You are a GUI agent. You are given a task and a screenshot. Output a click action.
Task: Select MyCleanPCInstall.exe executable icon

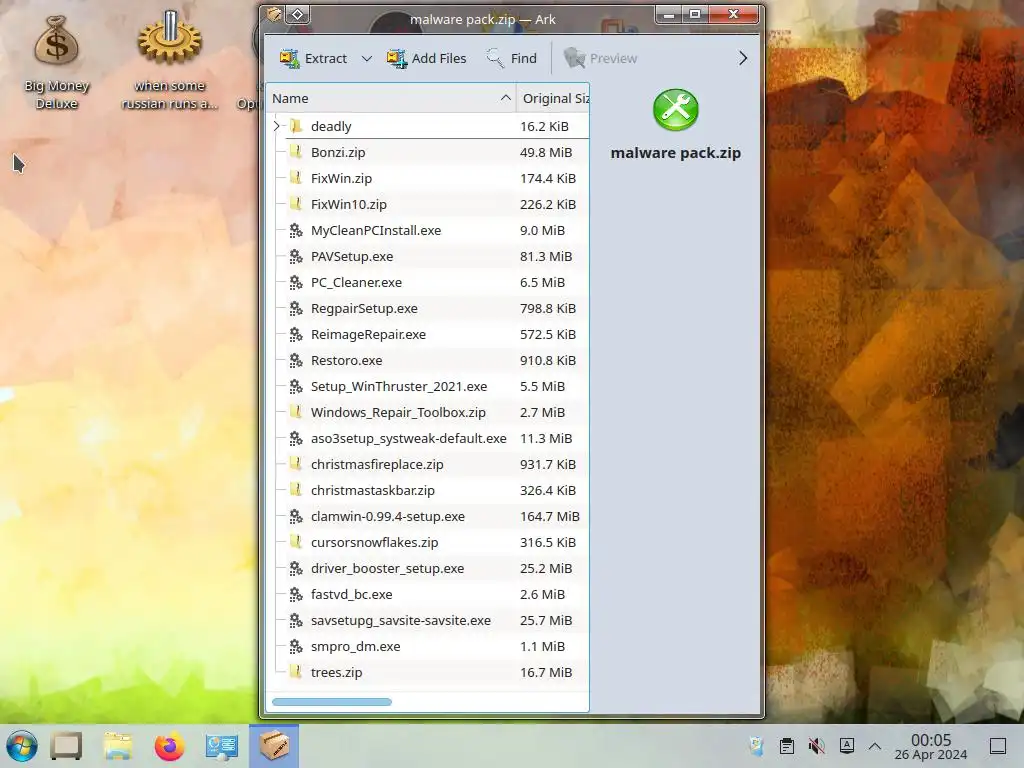[296, 231]
